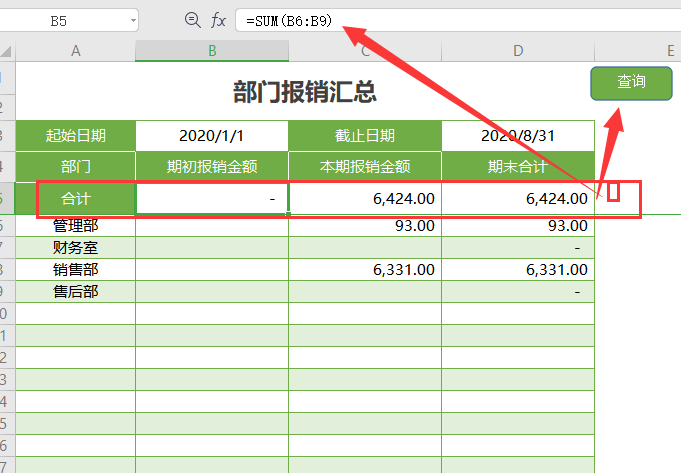The width and height of the screenshot is (681, 473).
Task: Select the 合计 期初报销金额 cell showing dash
Action: tap(212, 198)
